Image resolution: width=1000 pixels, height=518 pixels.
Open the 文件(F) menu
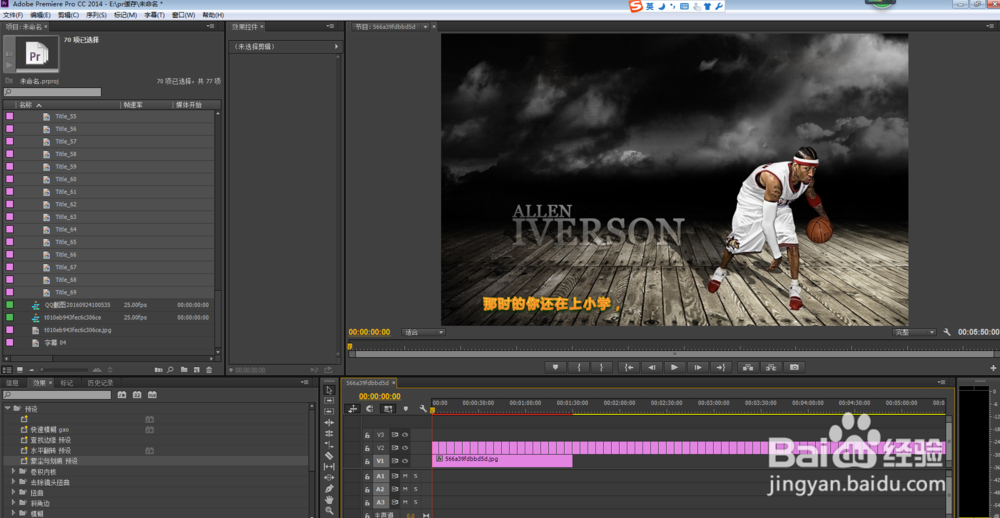tap(13, 15)
